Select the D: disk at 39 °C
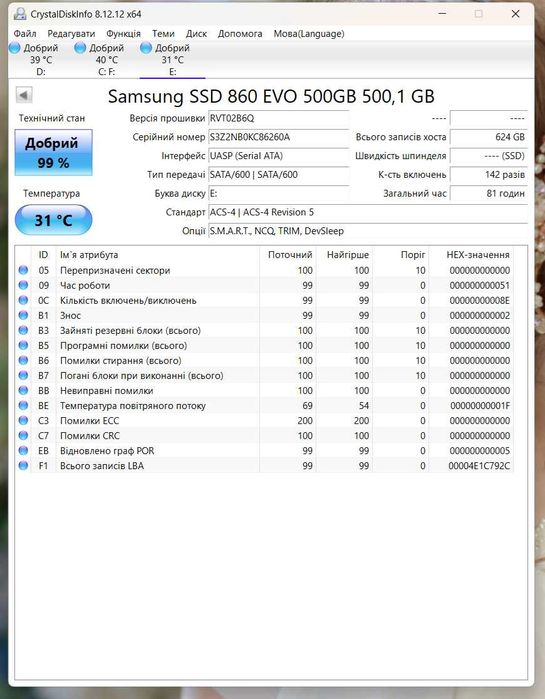This screenshot has height=699, width=545. point(34,59)
